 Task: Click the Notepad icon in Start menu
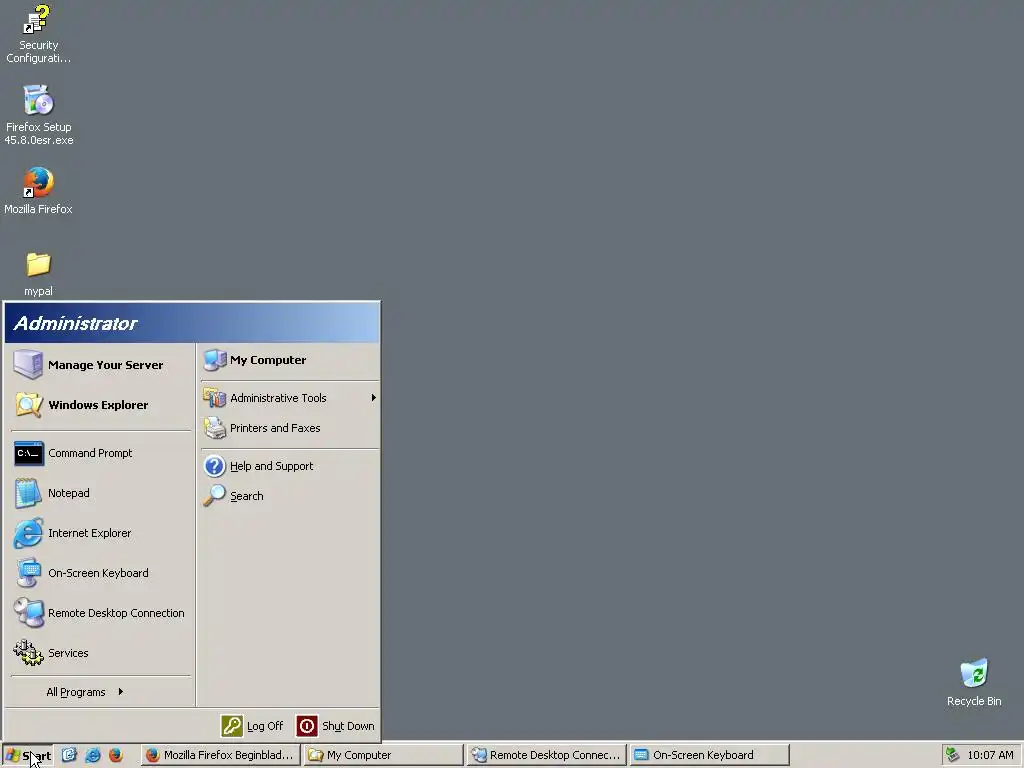pyautogui.click(x=28, y=493)
